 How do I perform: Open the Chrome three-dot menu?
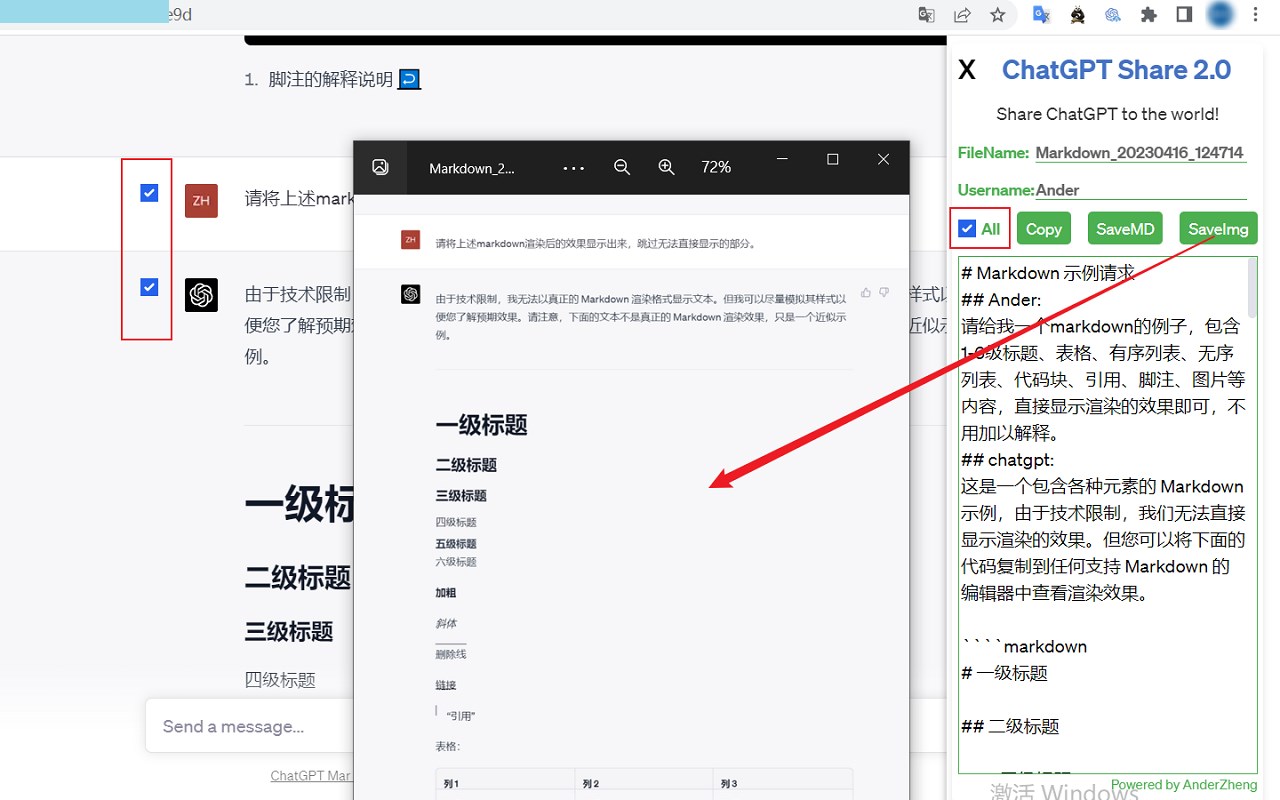pos(1256,15)
